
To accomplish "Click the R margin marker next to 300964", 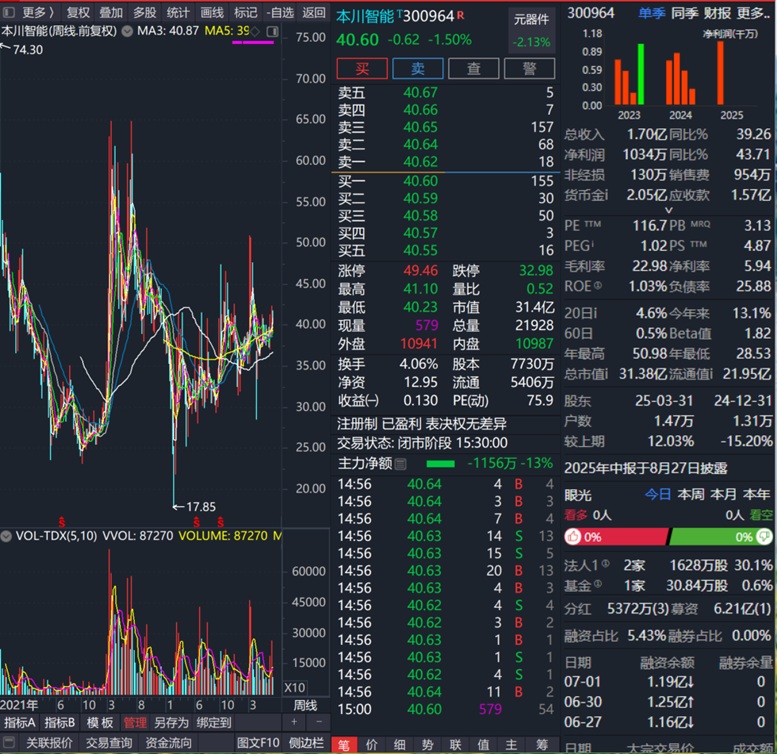I will tap(460, 15).
